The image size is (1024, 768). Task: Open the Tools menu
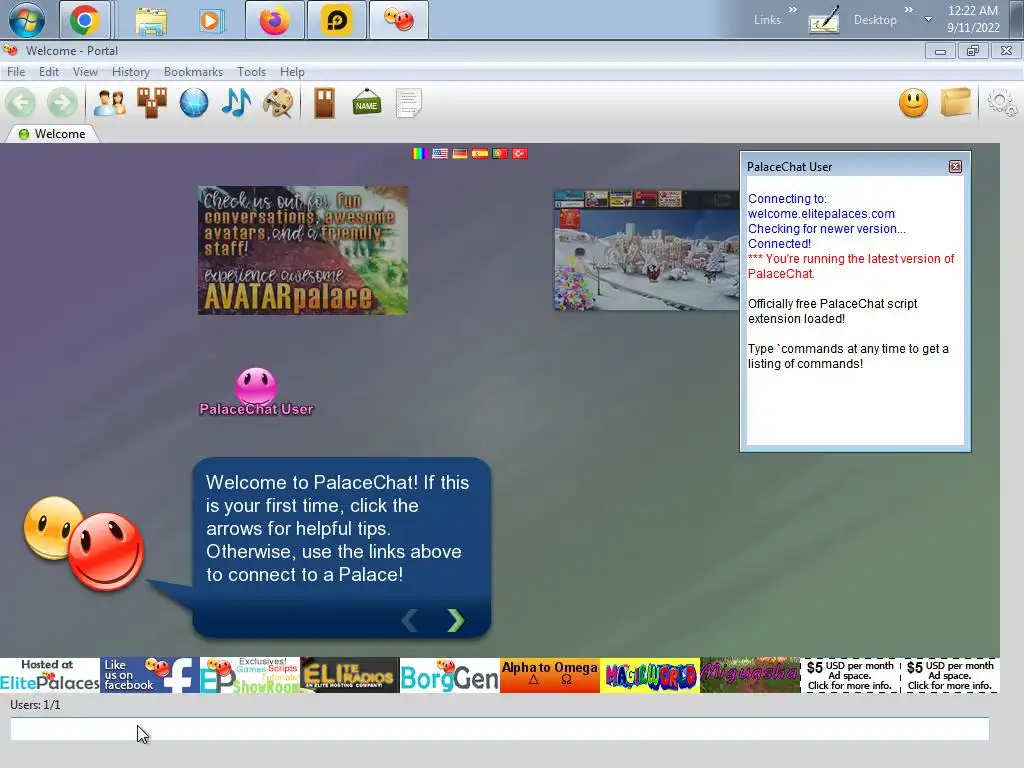point(251,72)
